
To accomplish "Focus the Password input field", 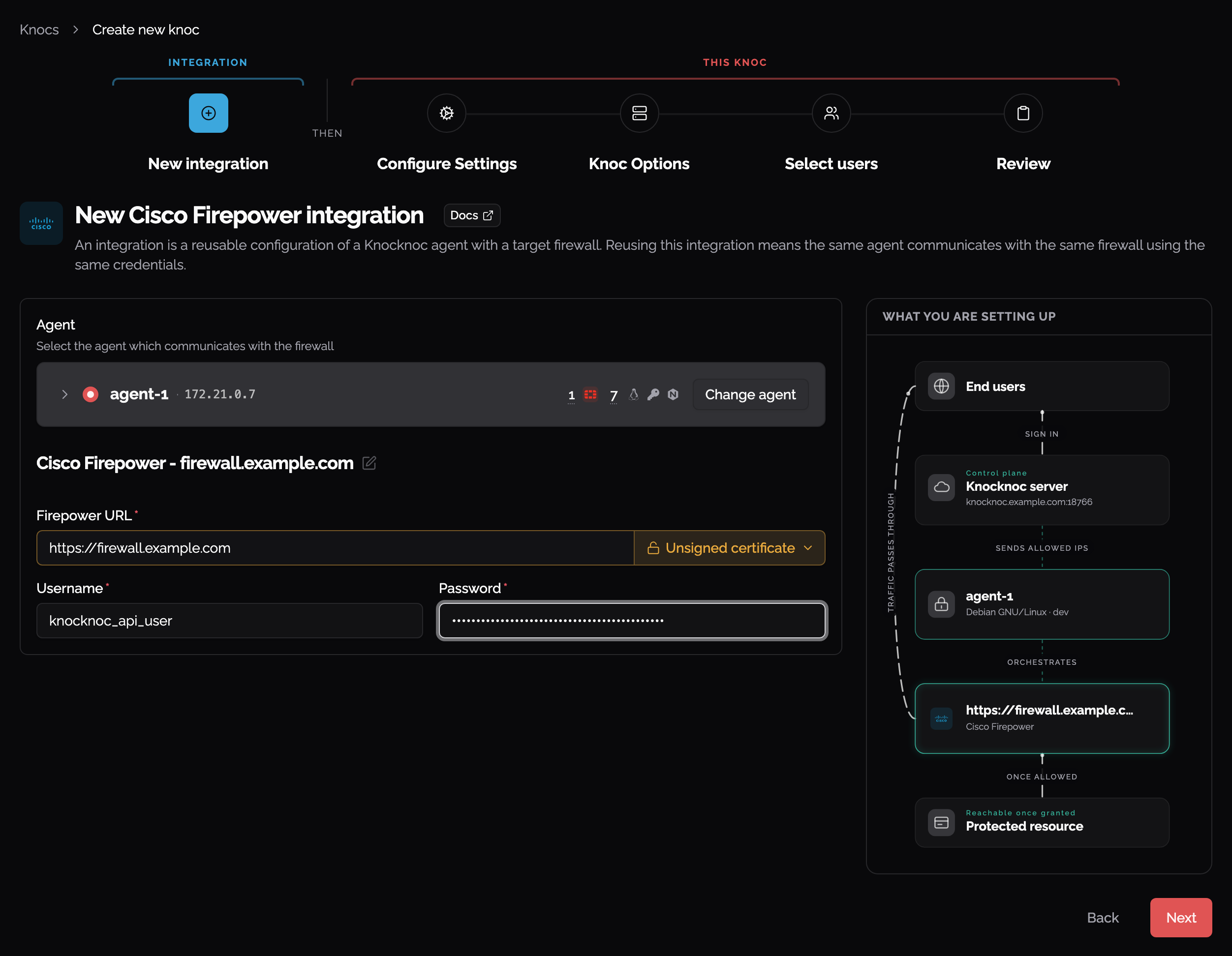I will 631,620.
